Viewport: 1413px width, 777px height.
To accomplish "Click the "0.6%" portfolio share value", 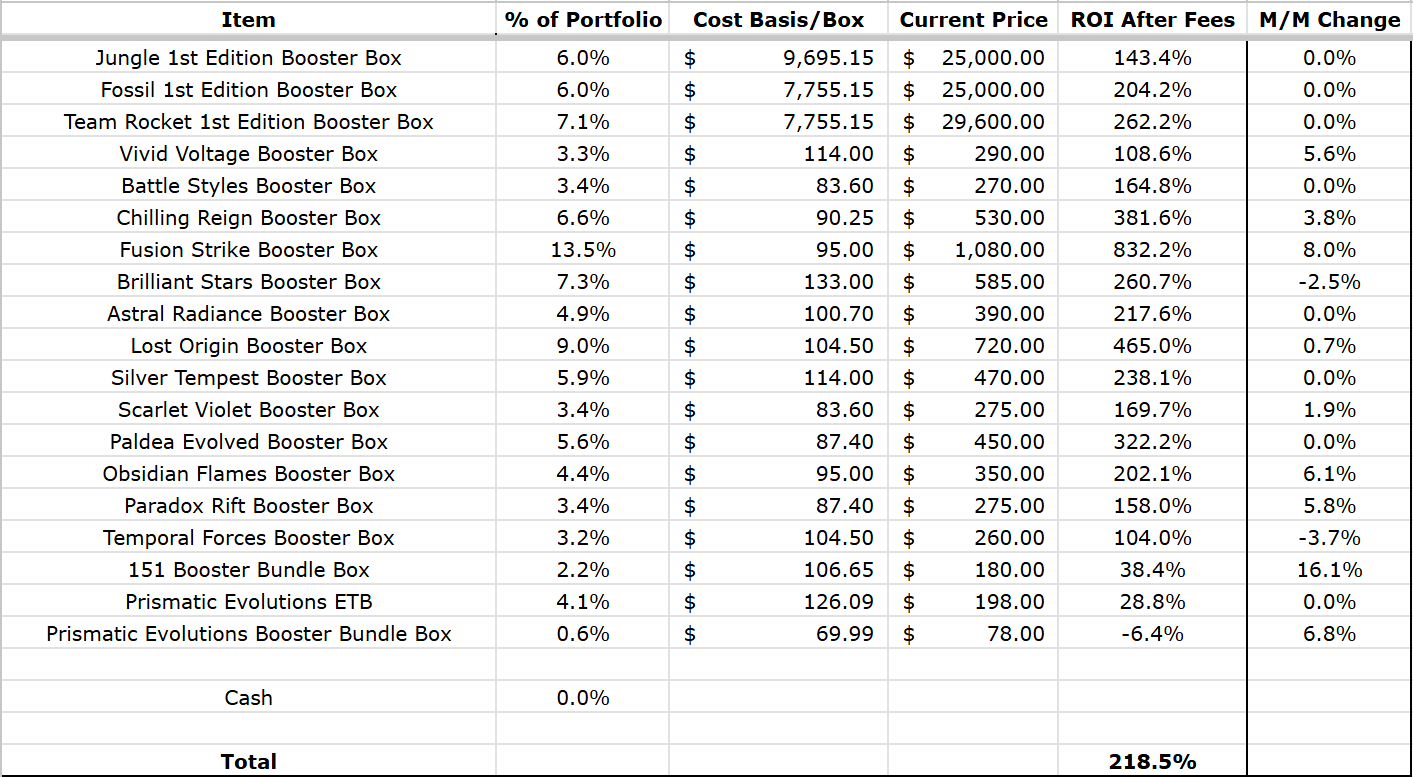I will [x=583, y=634].
